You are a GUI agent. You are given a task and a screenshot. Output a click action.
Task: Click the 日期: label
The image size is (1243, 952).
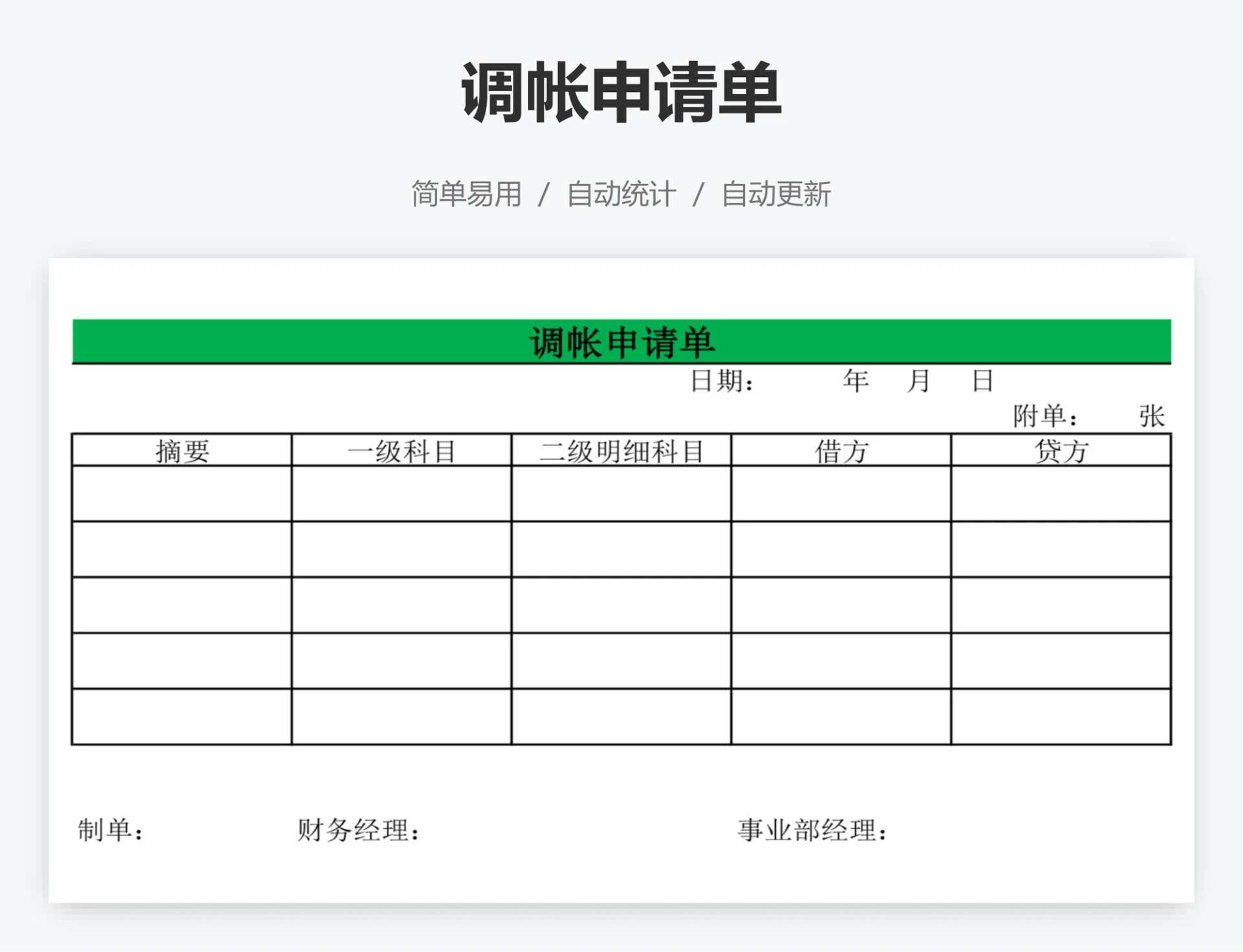[722, 381]
